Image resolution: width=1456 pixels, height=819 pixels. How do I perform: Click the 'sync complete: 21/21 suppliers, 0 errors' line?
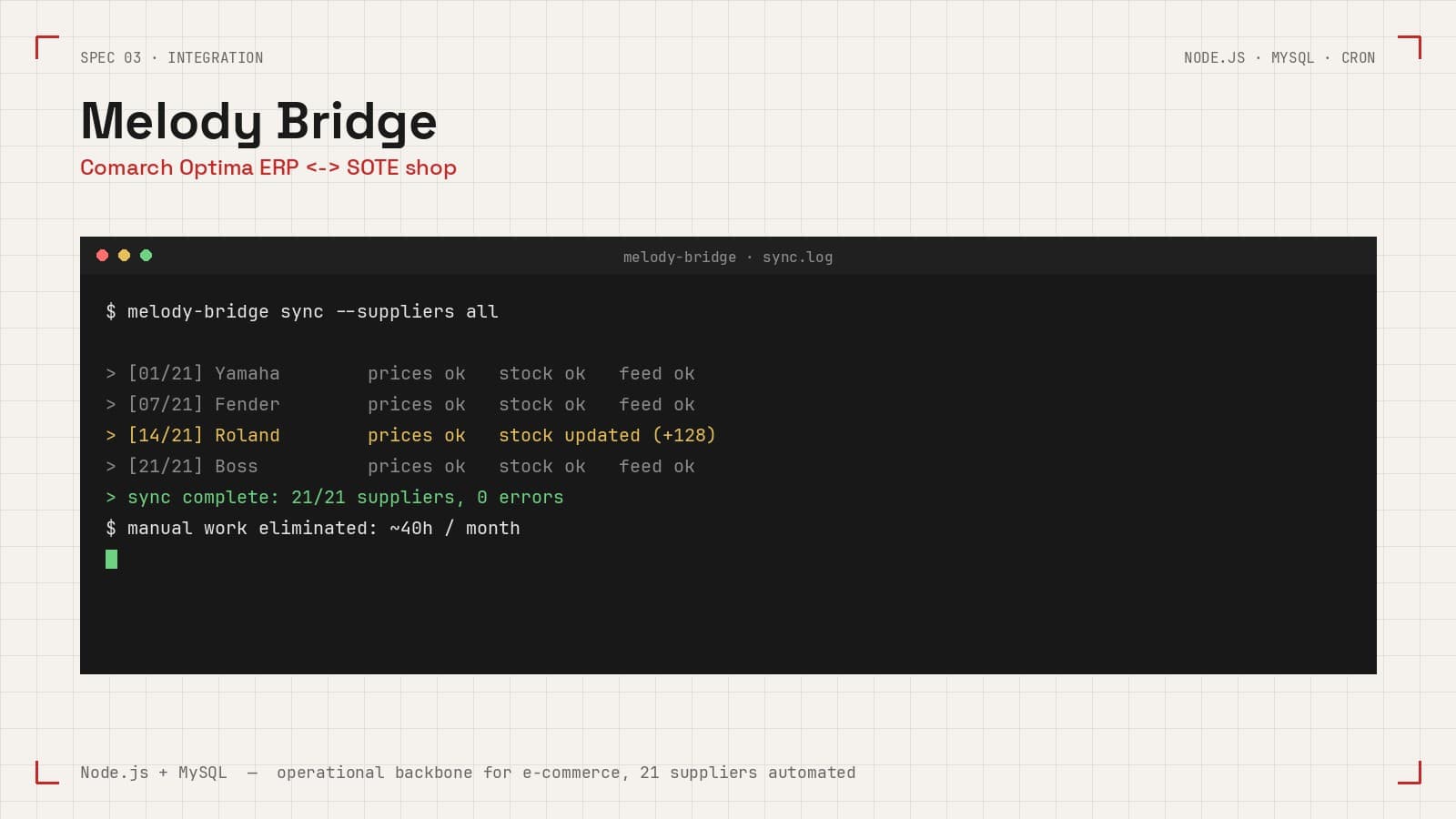335,497
